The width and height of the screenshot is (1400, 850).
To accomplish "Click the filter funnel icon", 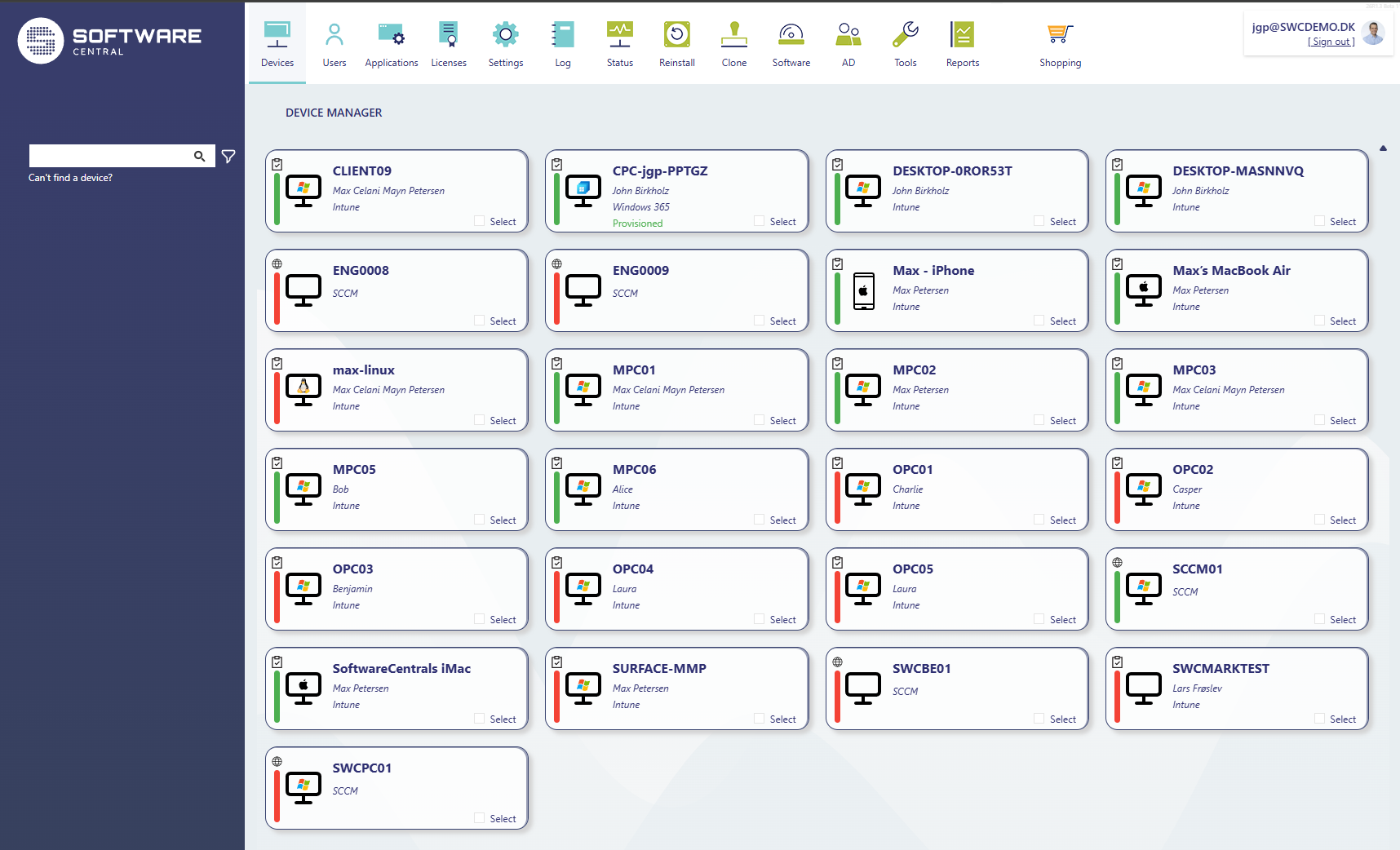I will 228,157.
